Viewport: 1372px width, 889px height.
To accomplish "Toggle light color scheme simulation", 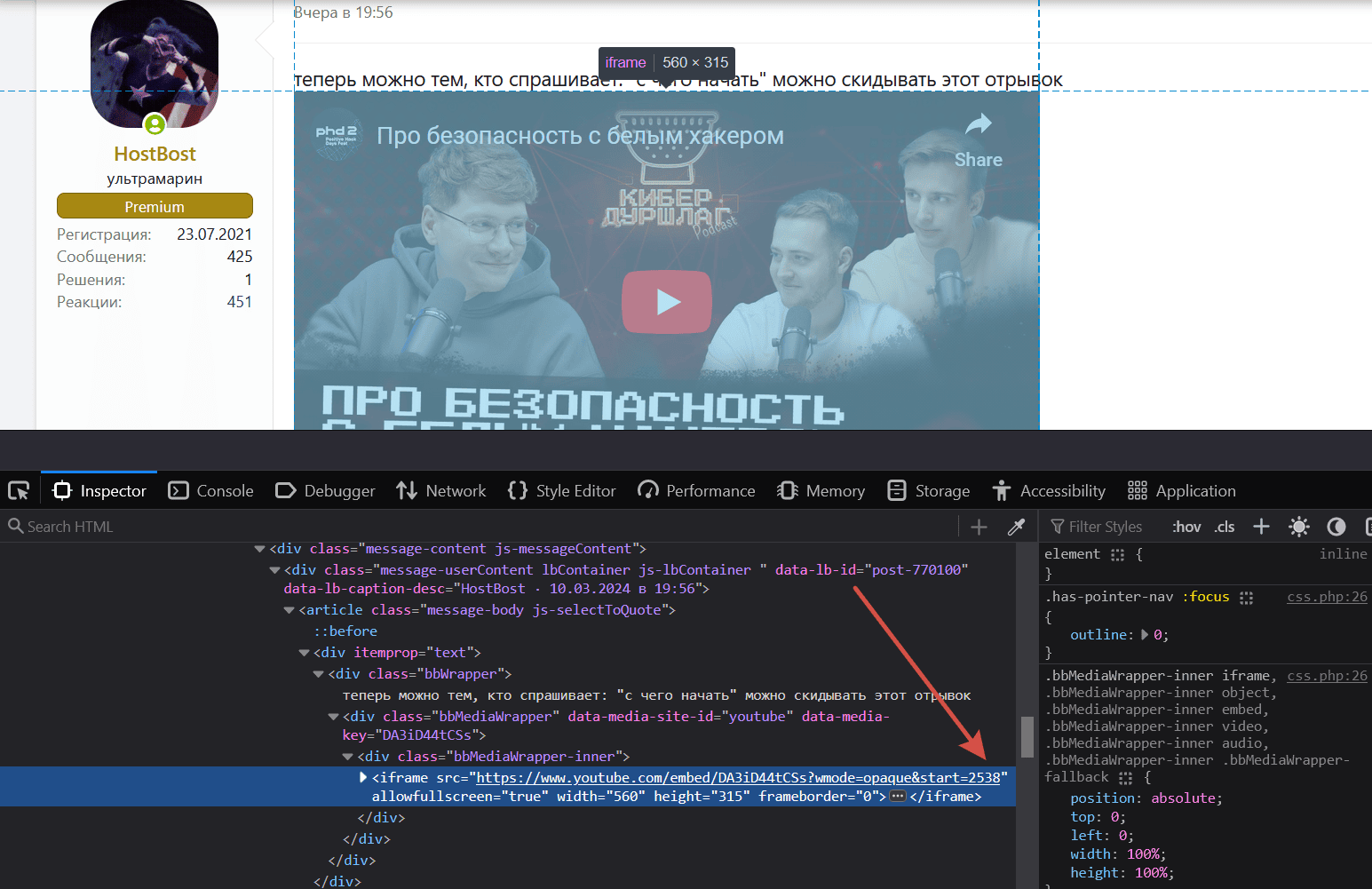I will pos(1299,527).
